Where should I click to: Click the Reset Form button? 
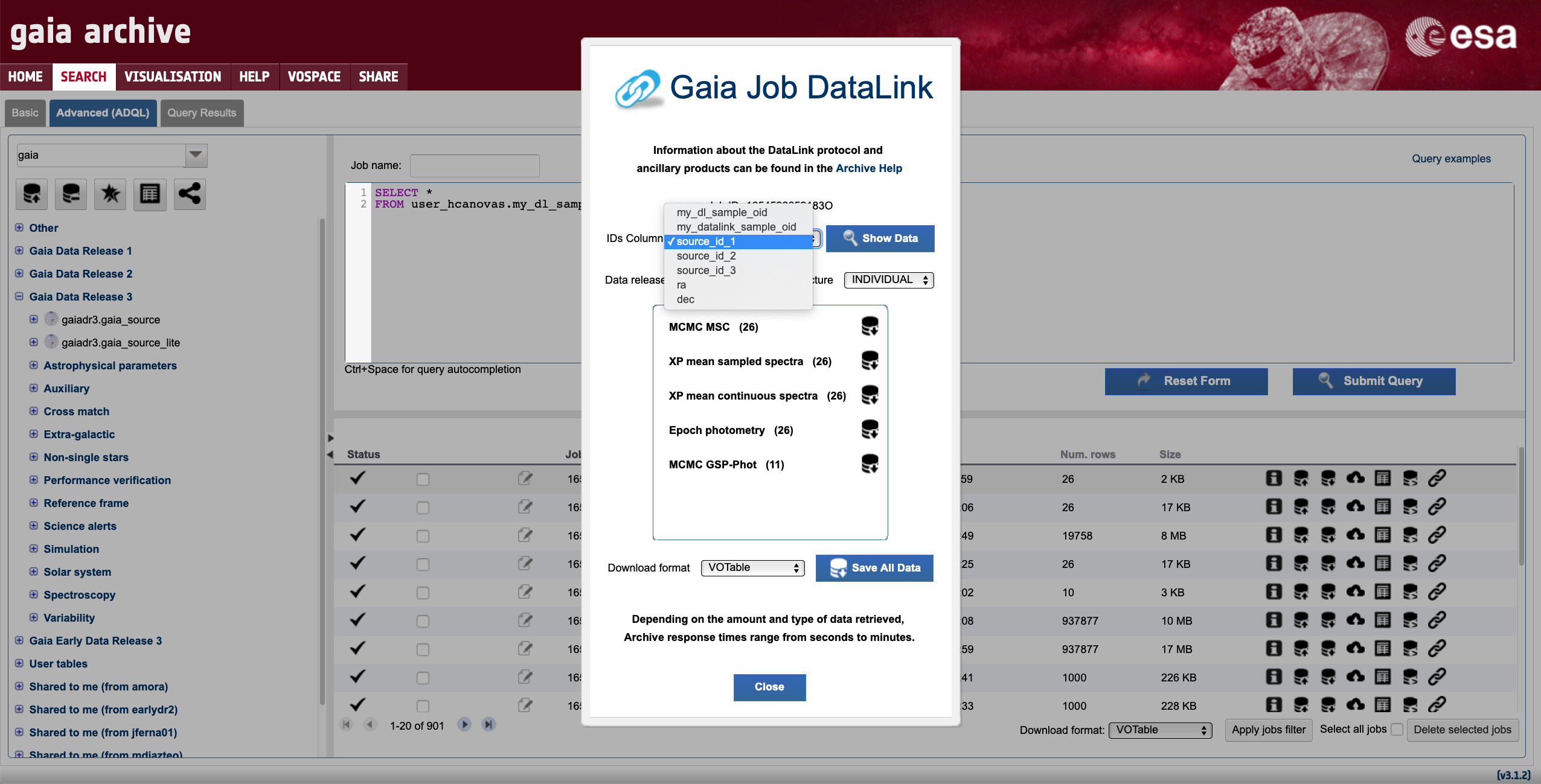(1186, 381)
